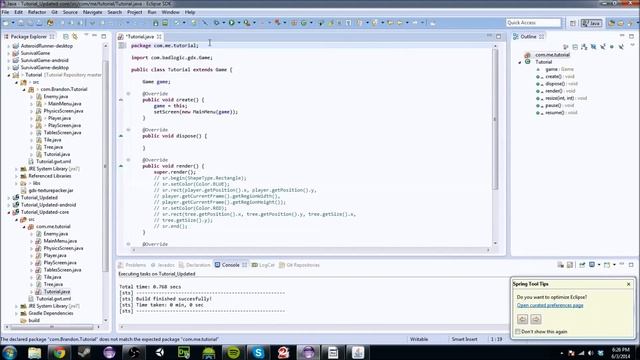
Task: Click the Run External Tools icon
Action: (x=247, y=23)
